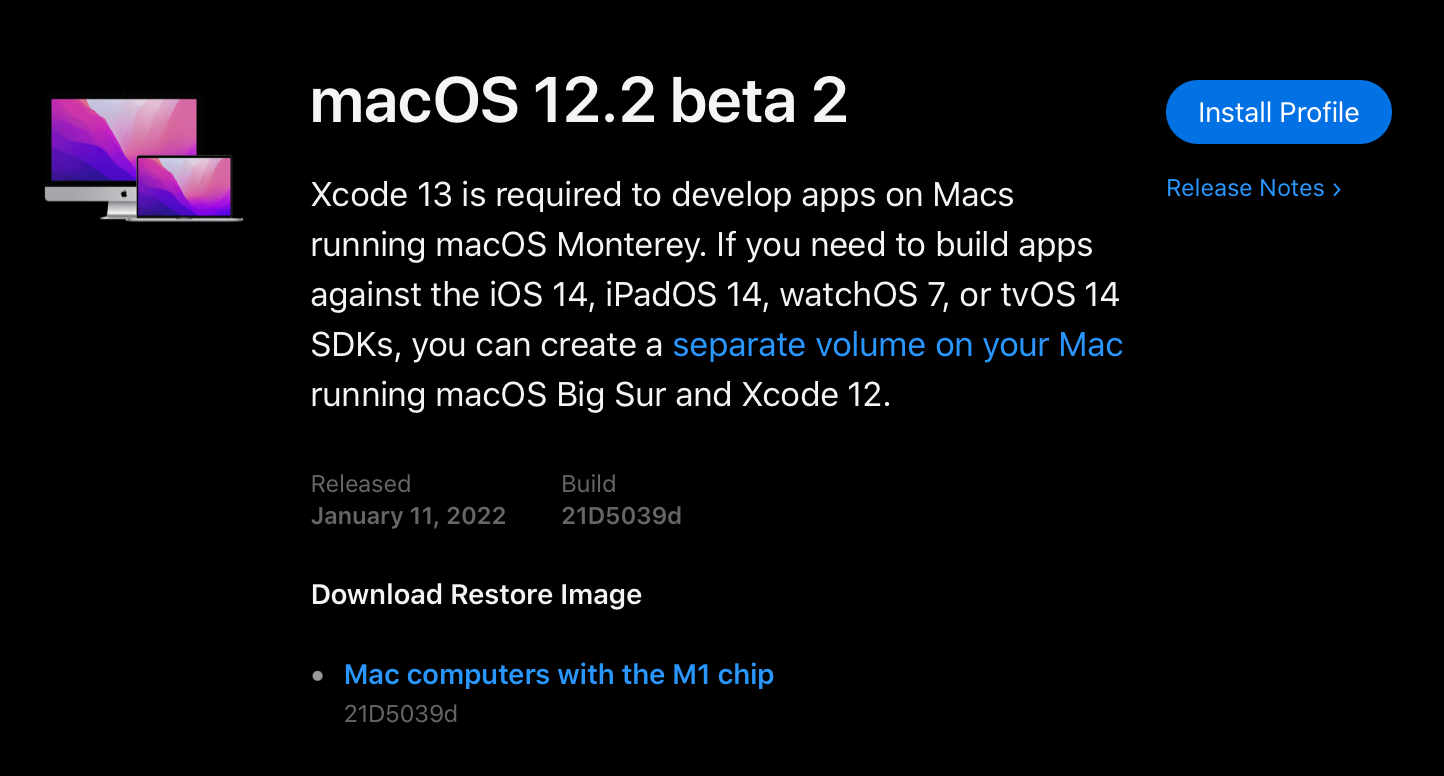Open the Release Notes link
Screen dimensions: 1444x776
coord(1245,188)
